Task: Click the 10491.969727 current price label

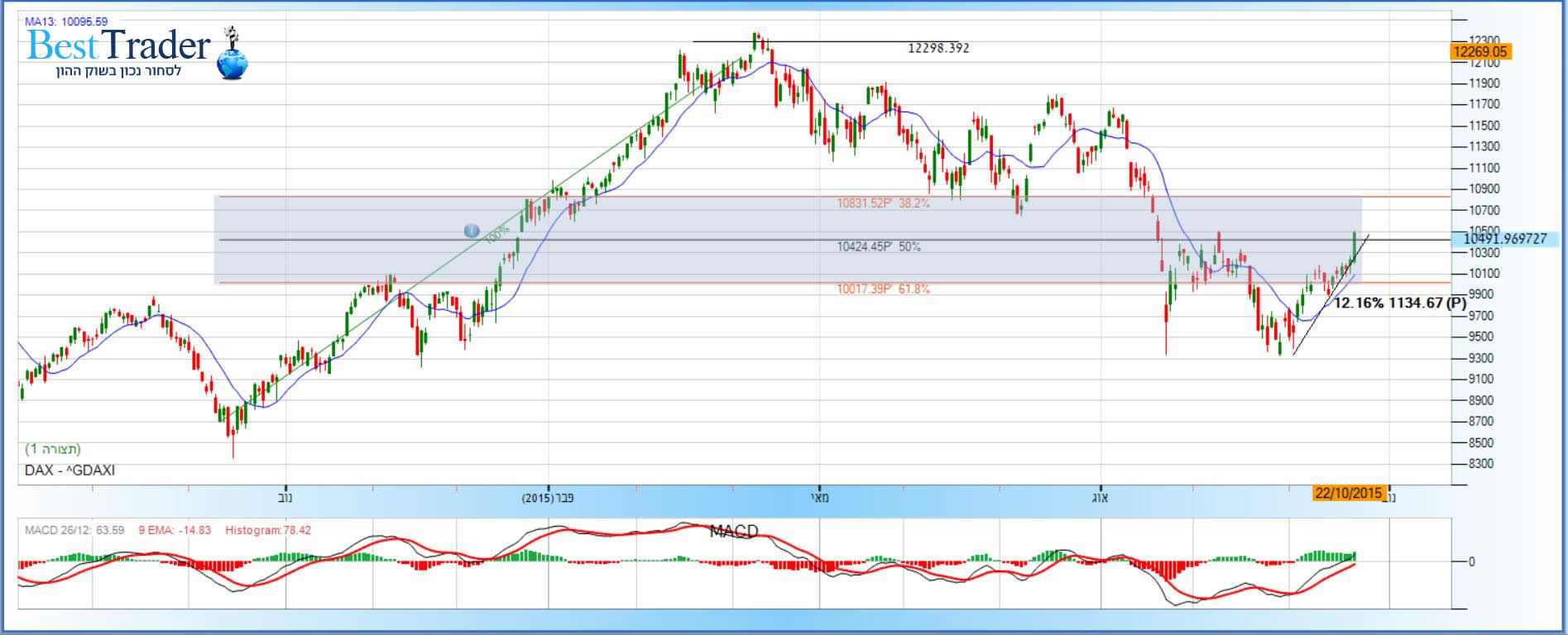Action: point(1504,239)
